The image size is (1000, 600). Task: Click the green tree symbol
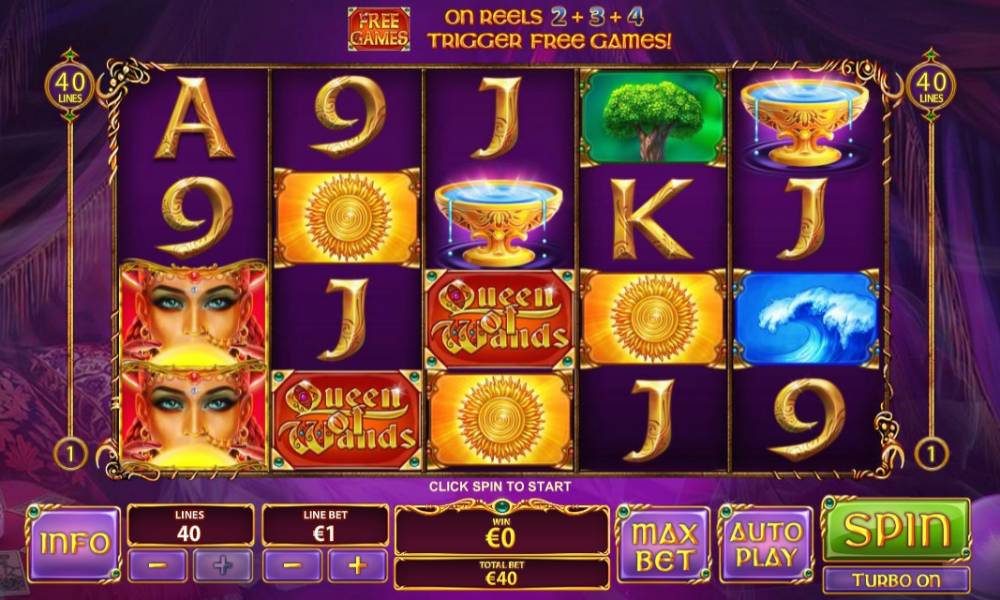point(653,118)
